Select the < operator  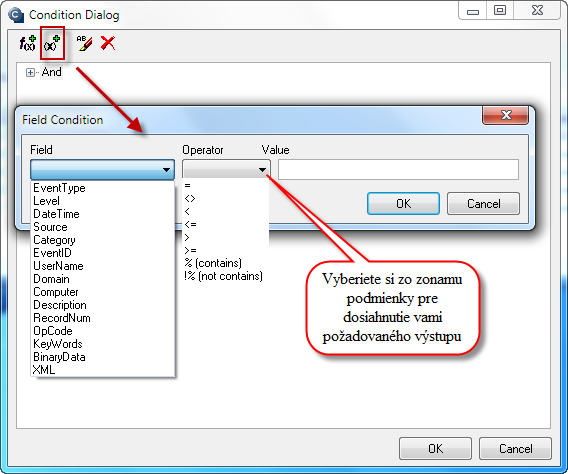click(226, 211)
